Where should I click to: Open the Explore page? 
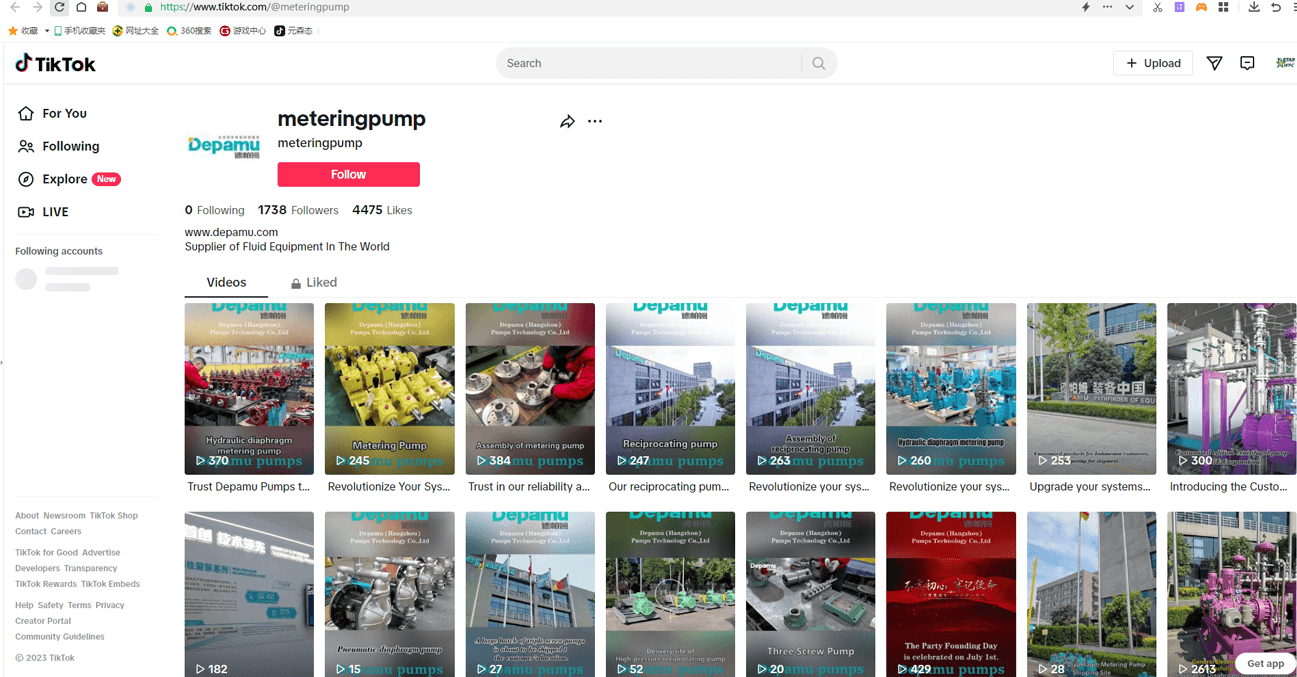pos(69,179)
